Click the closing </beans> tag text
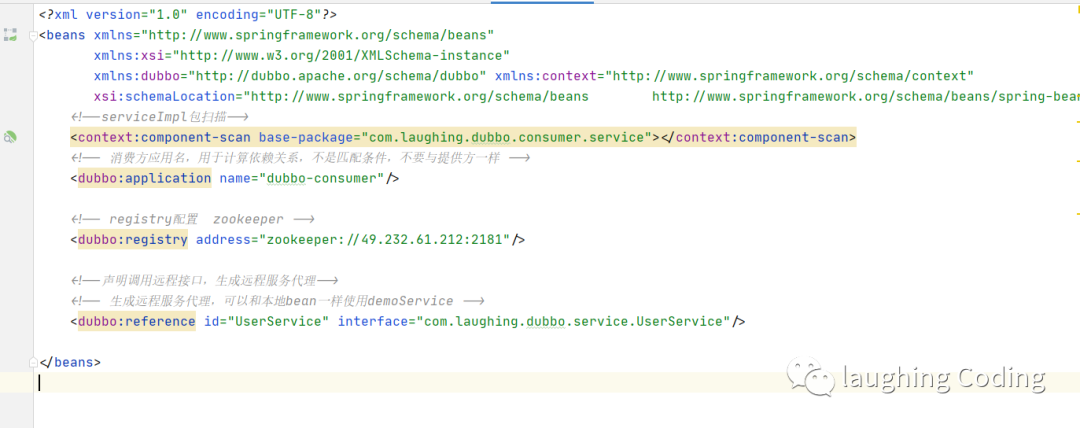The image size is (1080, 428). click(70, 363)
